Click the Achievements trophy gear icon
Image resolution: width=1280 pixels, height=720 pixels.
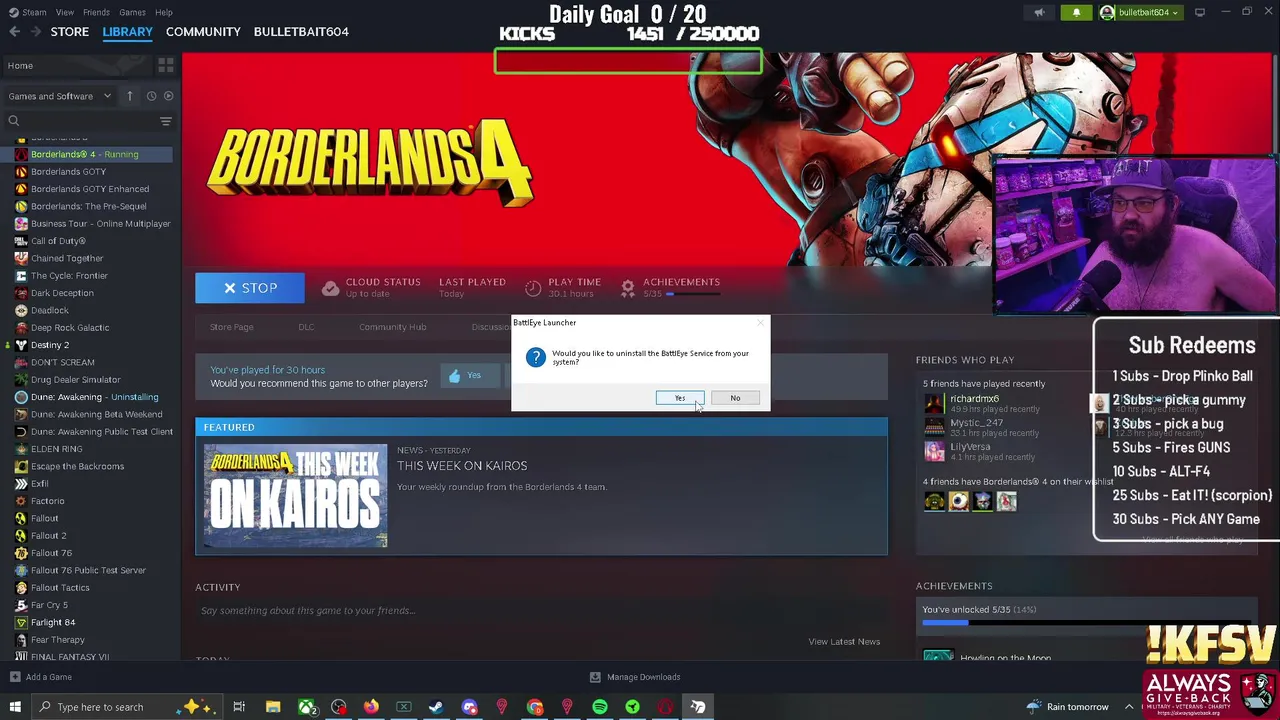(628, 288)
